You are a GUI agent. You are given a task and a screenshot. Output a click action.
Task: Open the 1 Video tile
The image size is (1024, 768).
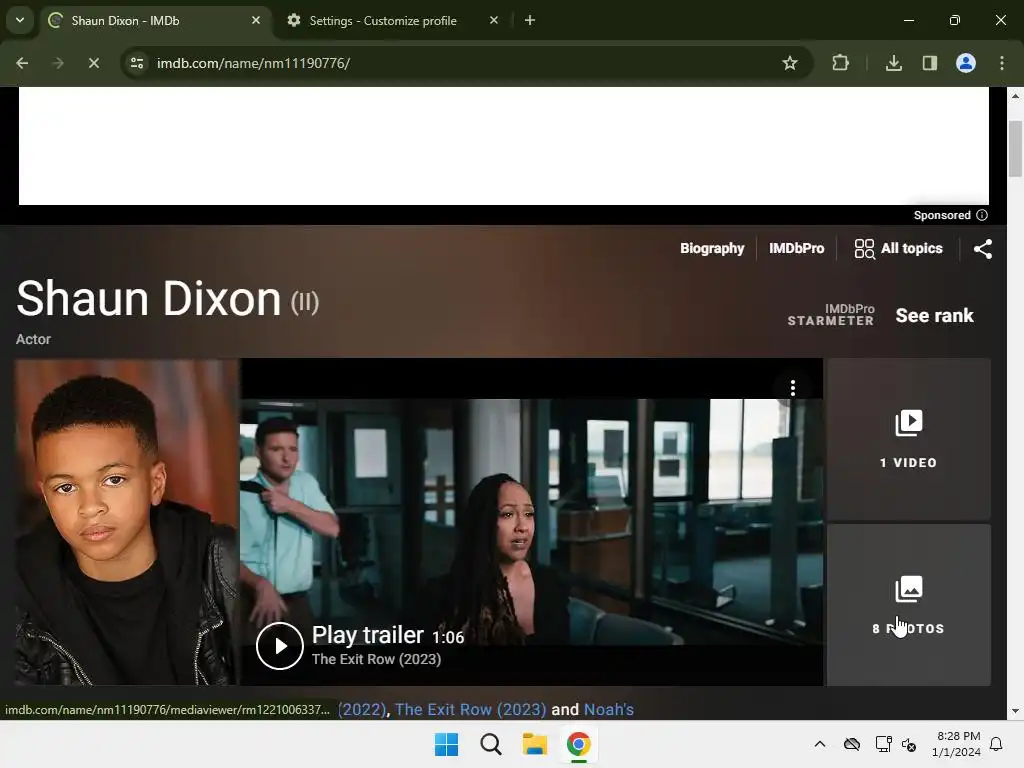click(x=908, y=439)
